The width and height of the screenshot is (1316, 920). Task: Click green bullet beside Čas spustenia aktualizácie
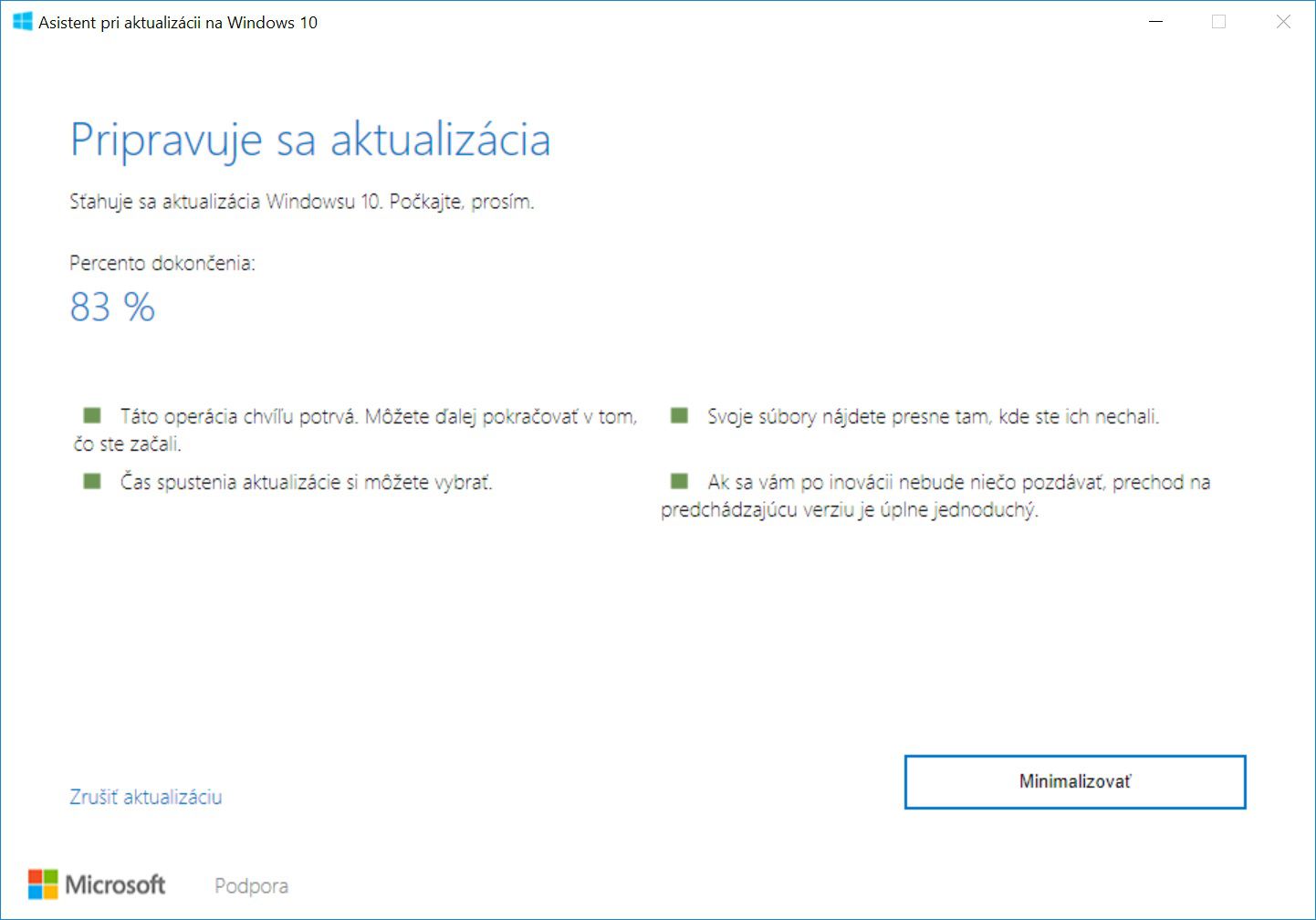click(92, 481)
